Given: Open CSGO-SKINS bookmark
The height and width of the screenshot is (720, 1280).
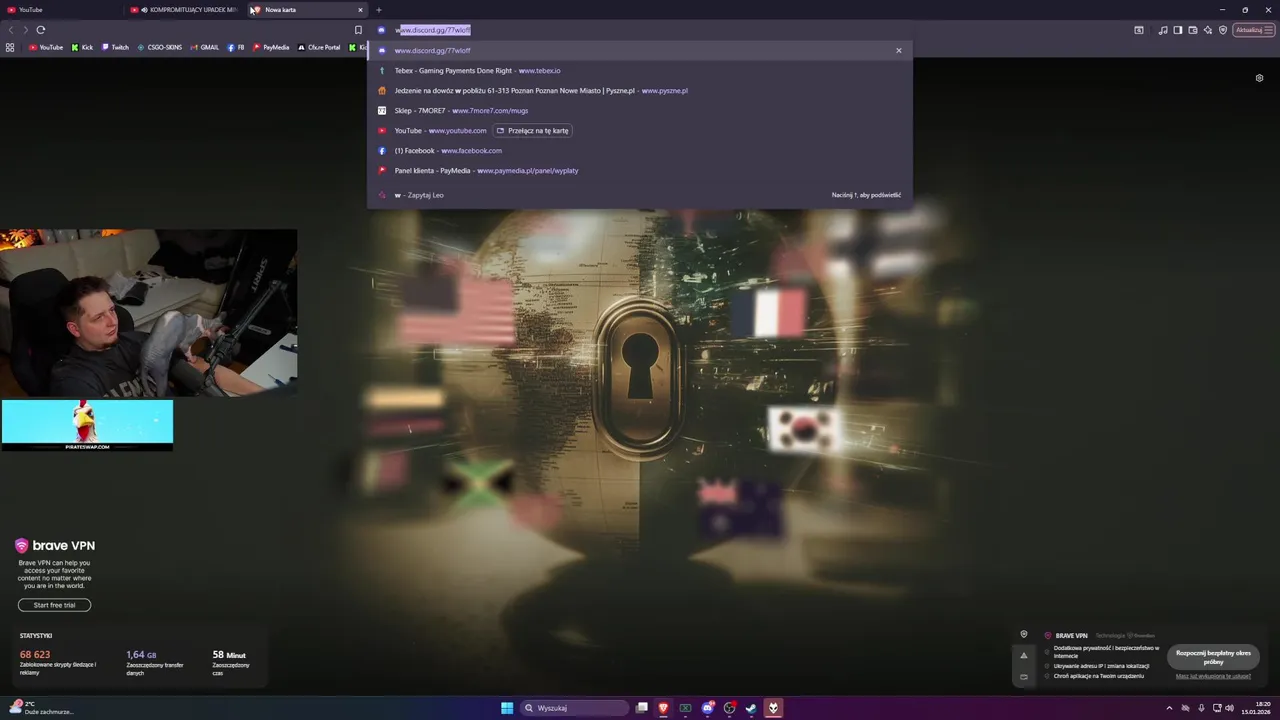Looking at the screenshot, I should [160, 47].
